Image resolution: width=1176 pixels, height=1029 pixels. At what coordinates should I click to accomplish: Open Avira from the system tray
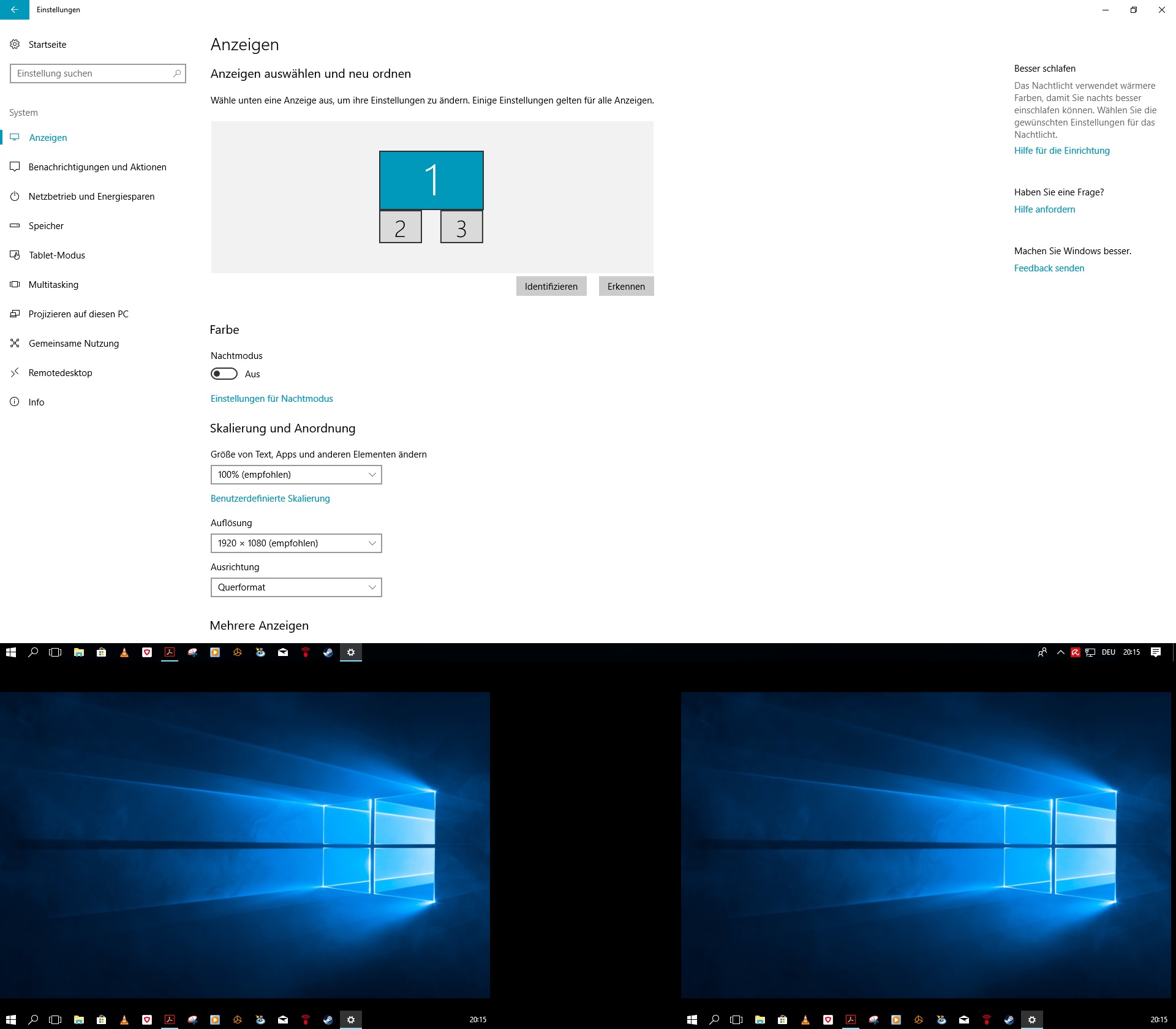[x=1076, y=652]
